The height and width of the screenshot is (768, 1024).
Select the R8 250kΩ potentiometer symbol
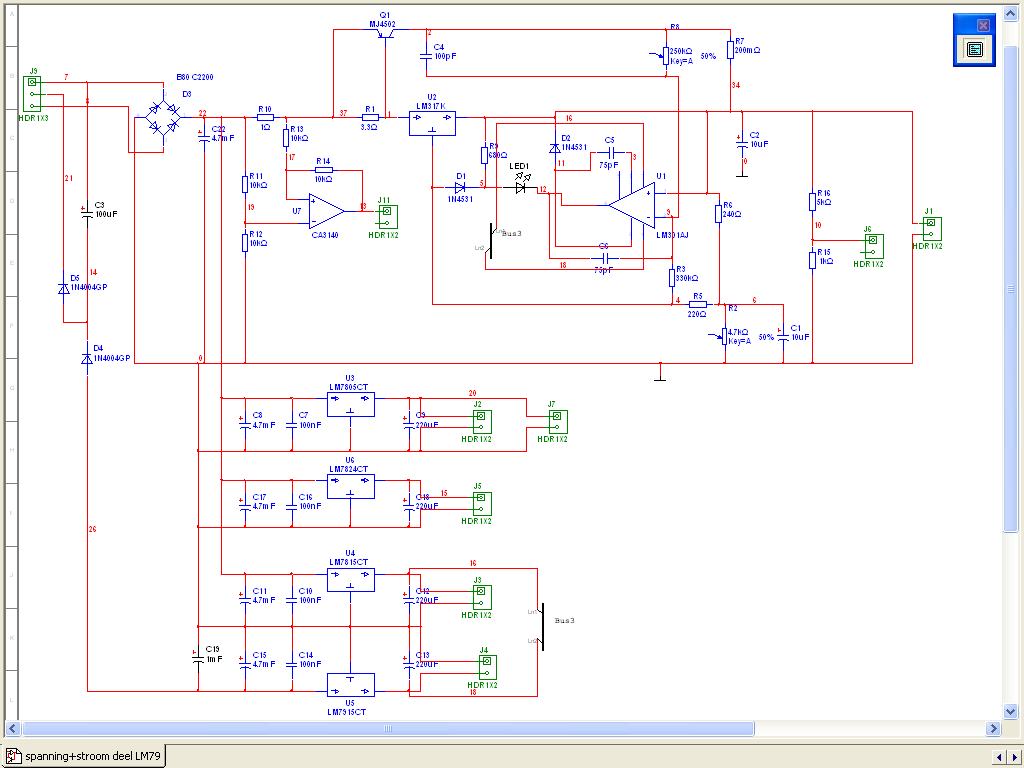[666, 55]
